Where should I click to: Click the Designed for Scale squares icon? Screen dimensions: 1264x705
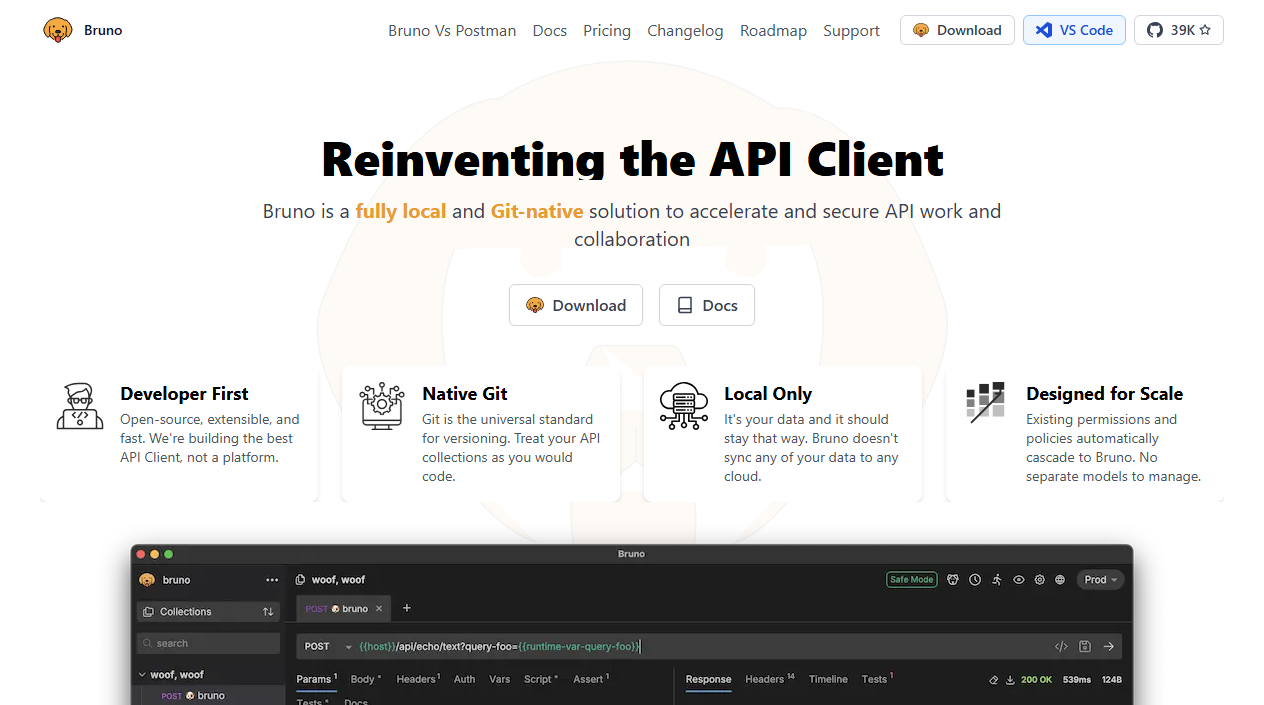986,401
